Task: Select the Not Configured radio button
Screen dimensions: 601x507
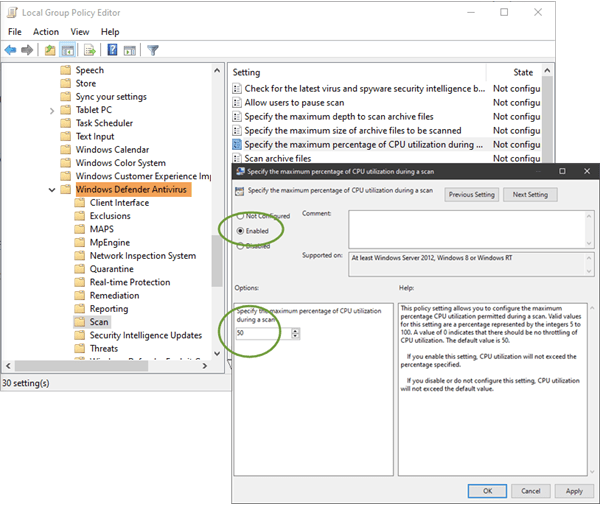Action: point(240,216)
